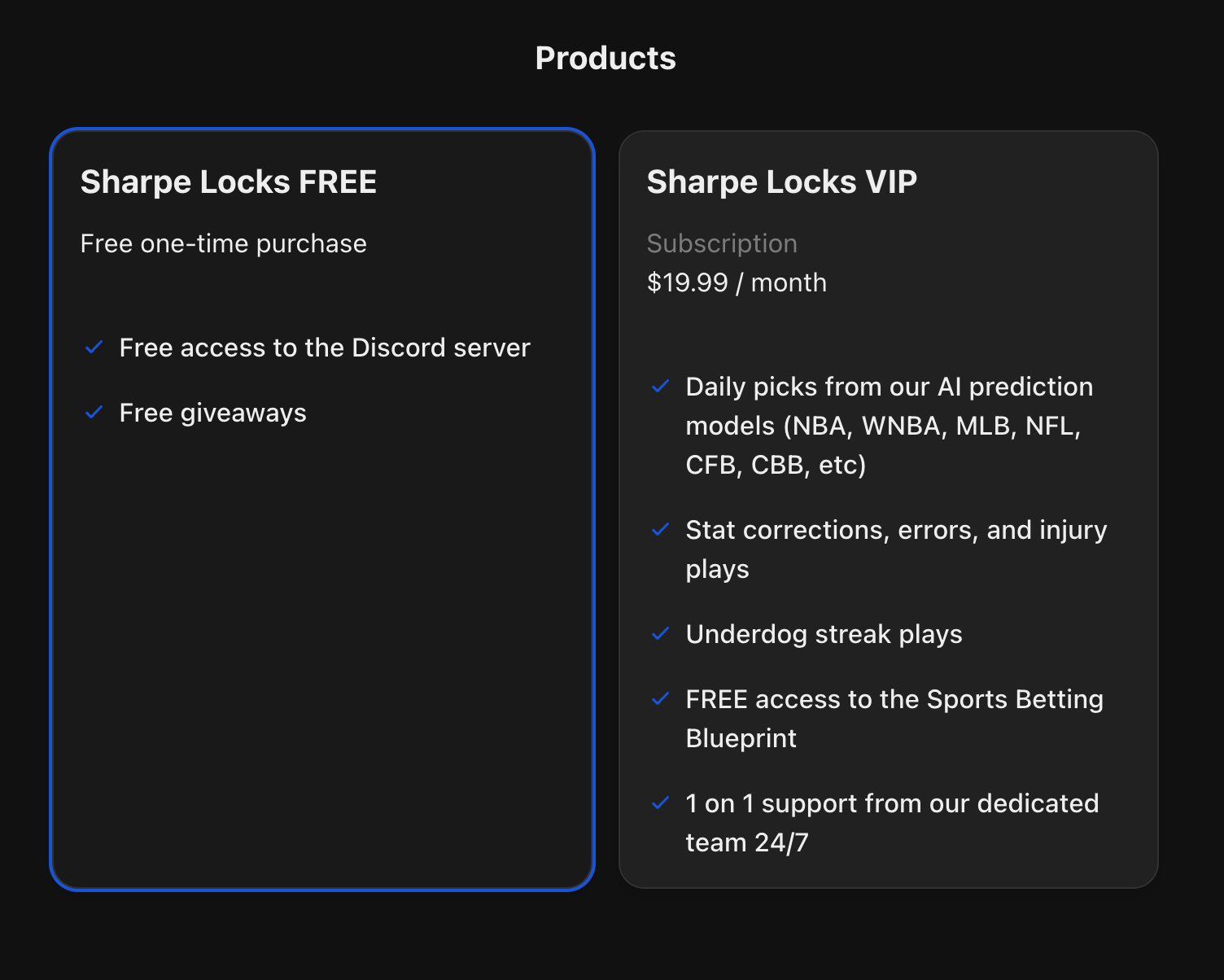Click checkmark next to Stat corrections feature
The image size is (1224, 980).
(x=661, y=530)
